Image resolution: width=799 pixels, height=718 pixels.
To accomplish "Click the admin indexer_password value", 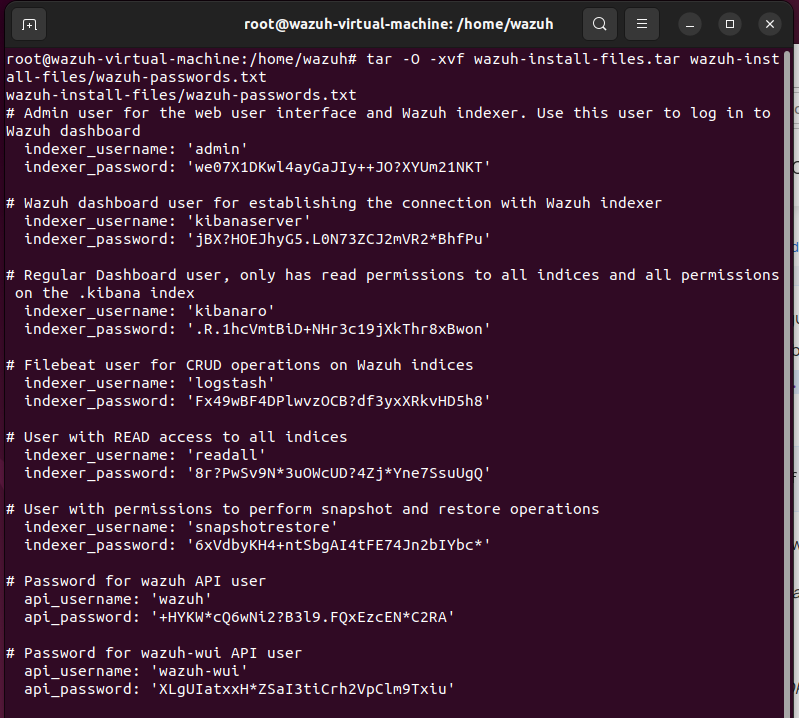I will pyautogui.click(x=338, y=167).
